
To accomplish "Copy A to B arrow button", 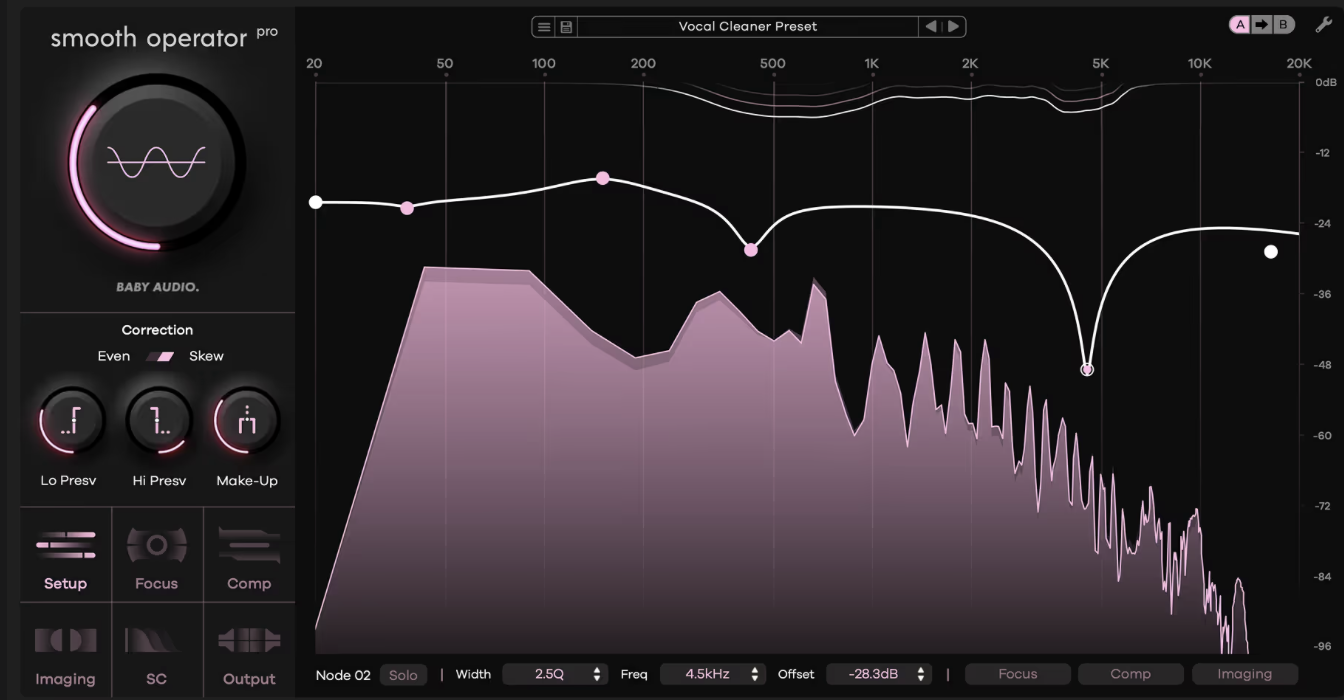I will point(1262,25).
